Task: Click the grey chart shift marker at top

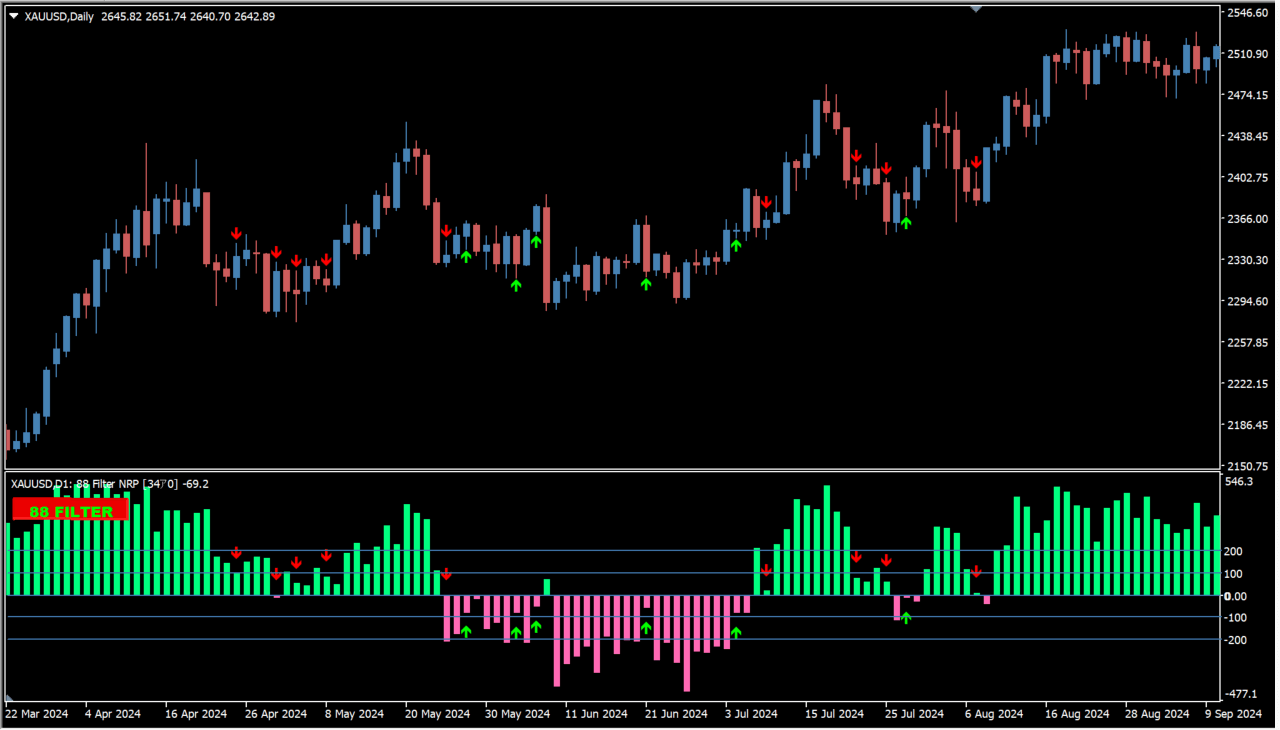Action: click(x=976, y=8)
